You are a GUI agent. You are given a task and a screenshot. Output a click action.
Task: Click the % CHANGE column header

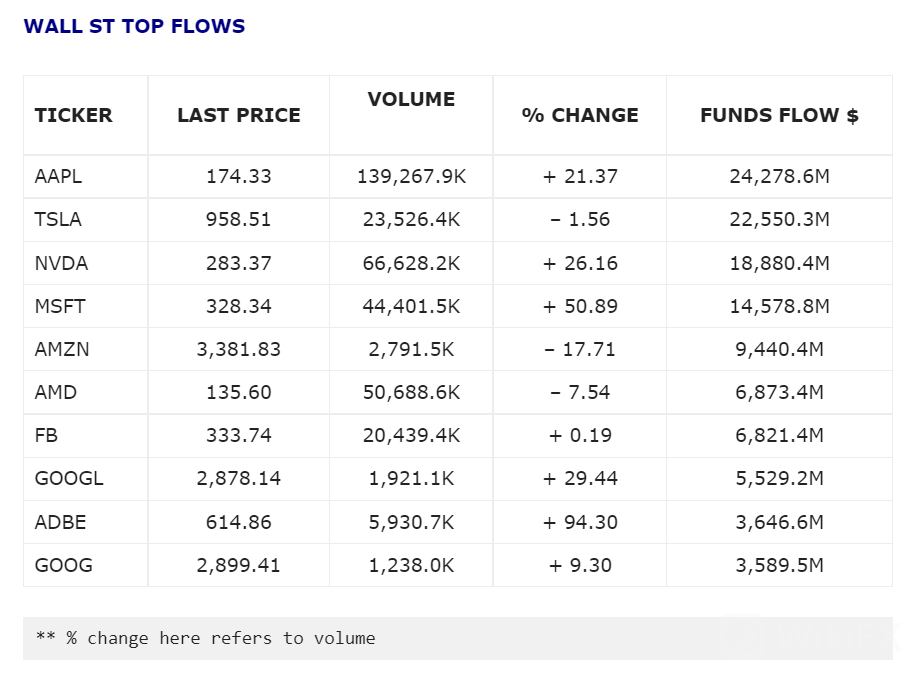click(580, 115)
